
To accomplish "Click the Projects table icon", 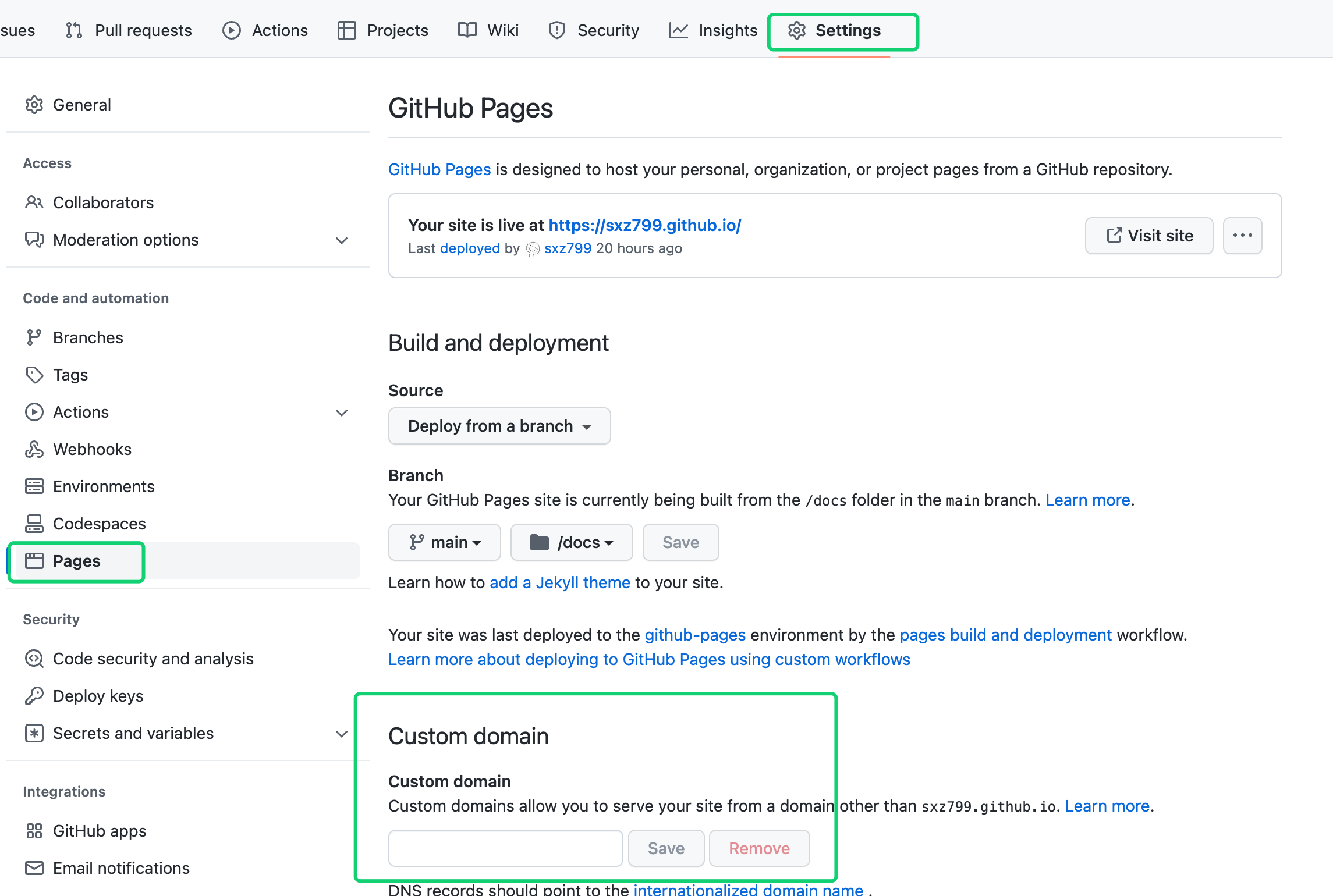I will (347, 30).
